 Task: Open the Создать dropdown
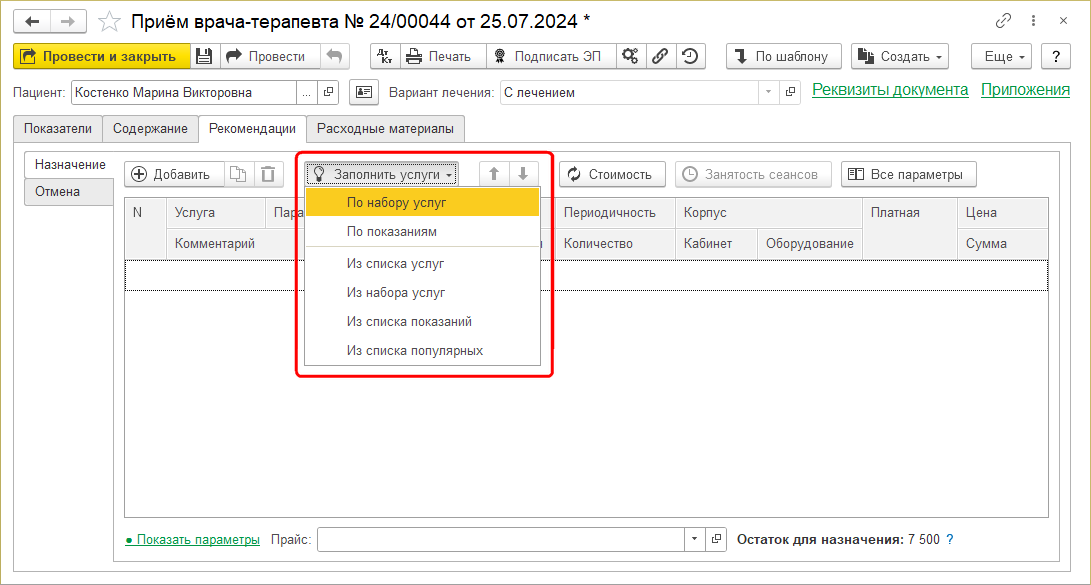900,56
